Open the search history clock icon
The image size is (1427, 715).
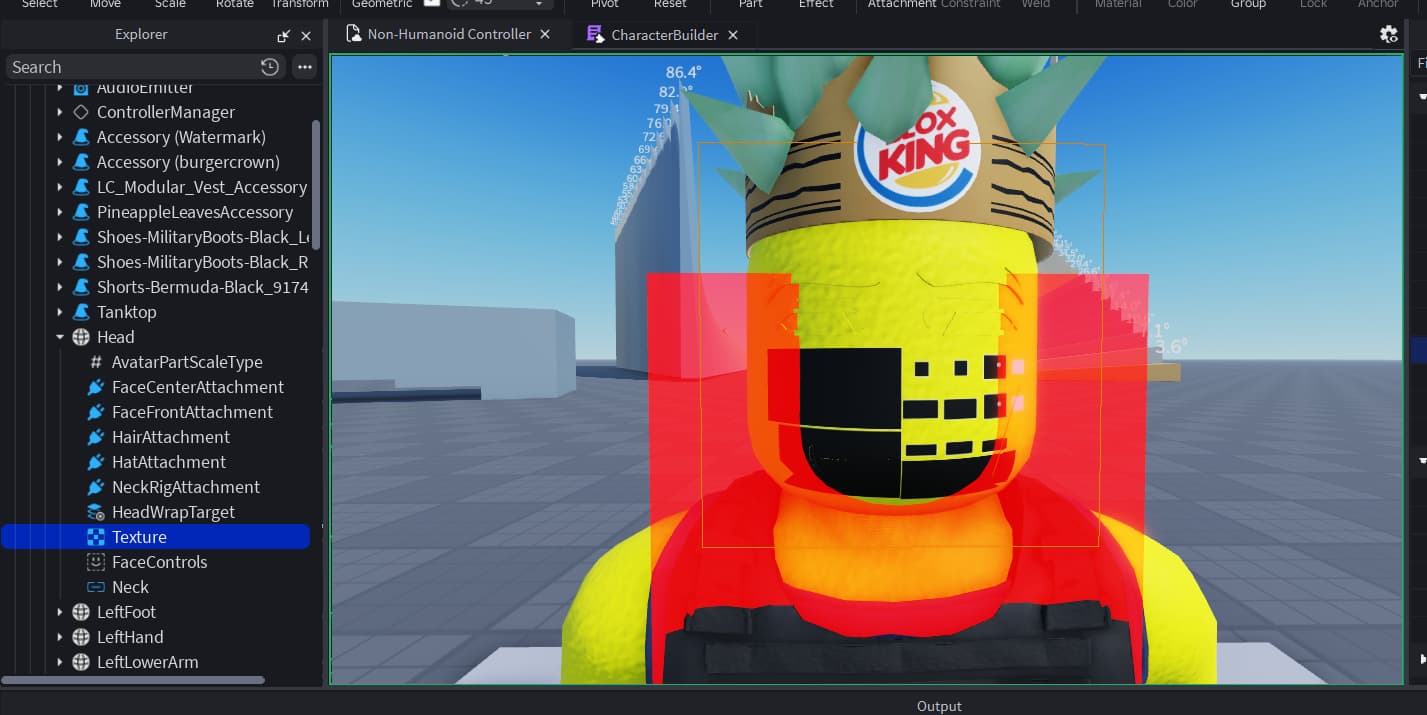[270, 67]
